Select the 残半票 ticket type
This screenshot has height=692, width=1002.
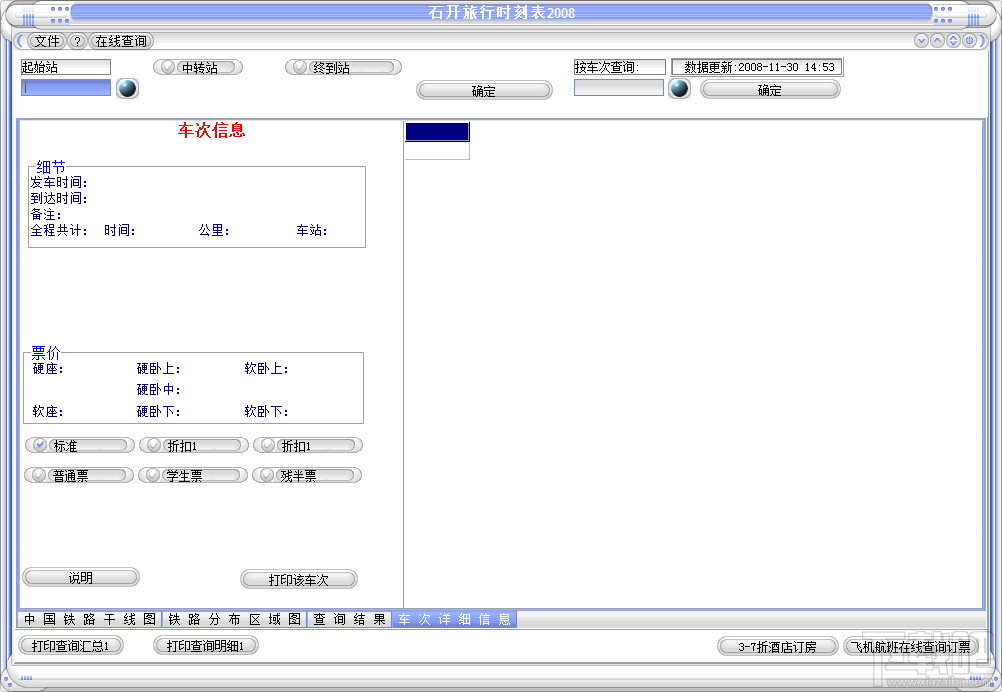click(x=307, y=475)
